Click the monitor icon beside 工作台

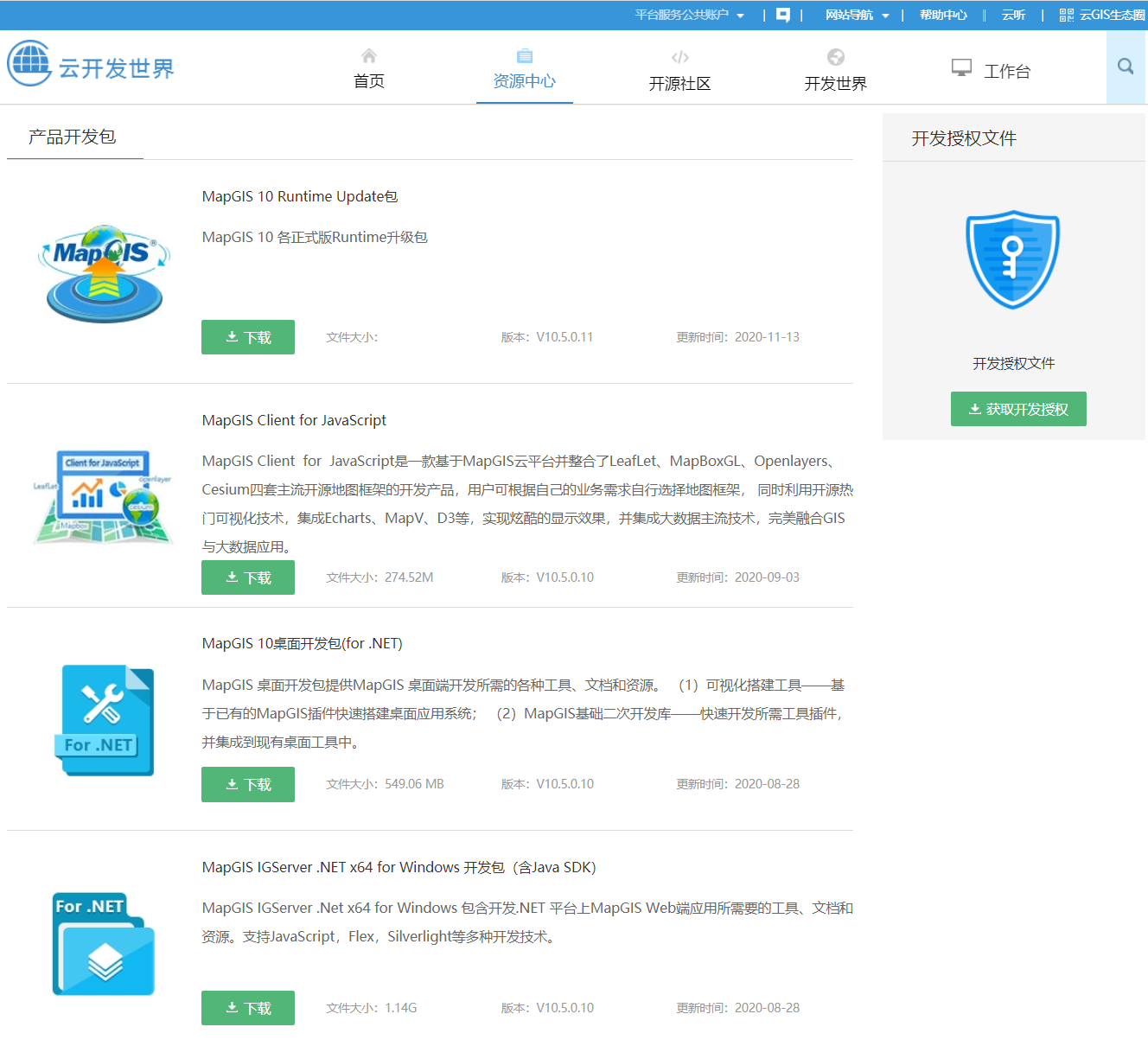click(961, 68)
